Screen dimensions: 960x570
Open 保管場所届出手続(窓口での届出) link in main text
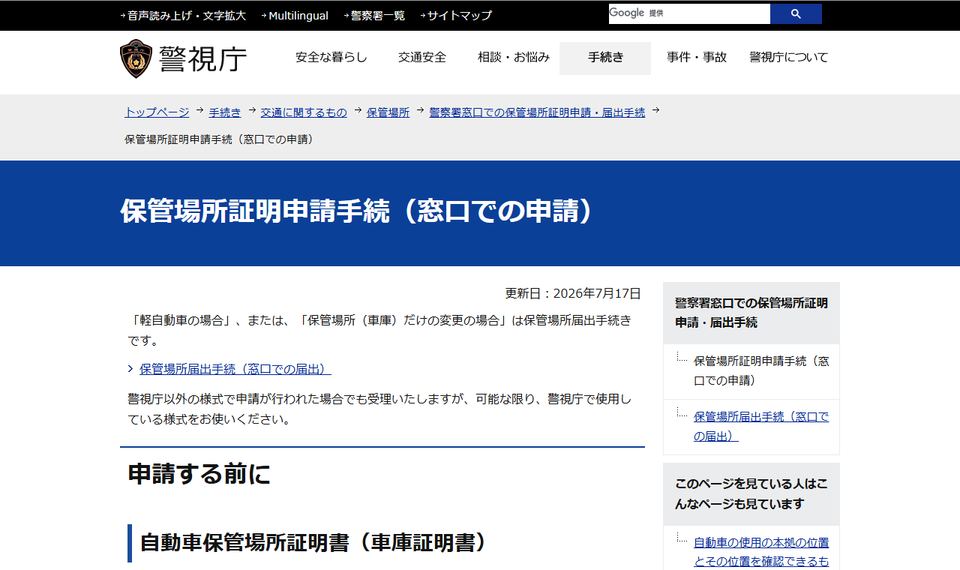click(235, 369)
